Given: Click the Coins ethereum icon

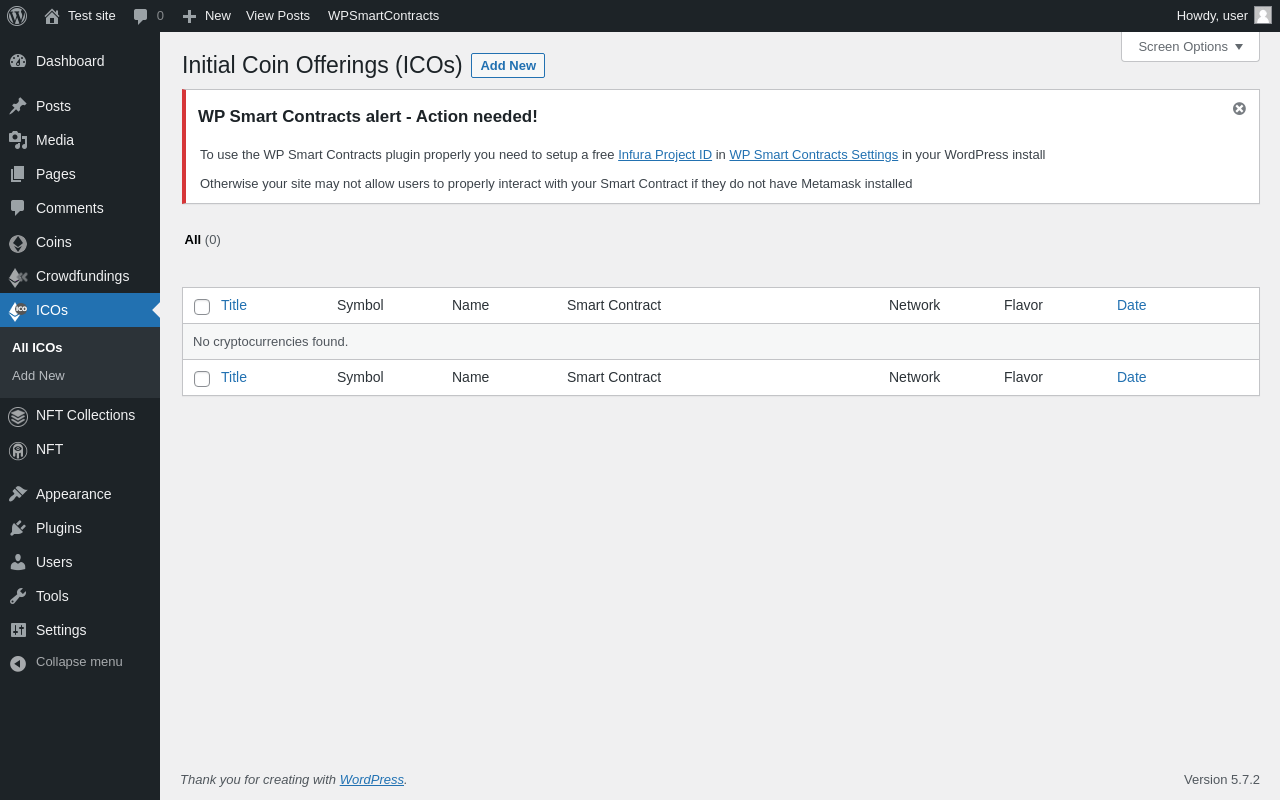Looking at the screenshot, I should click(18, 243).
